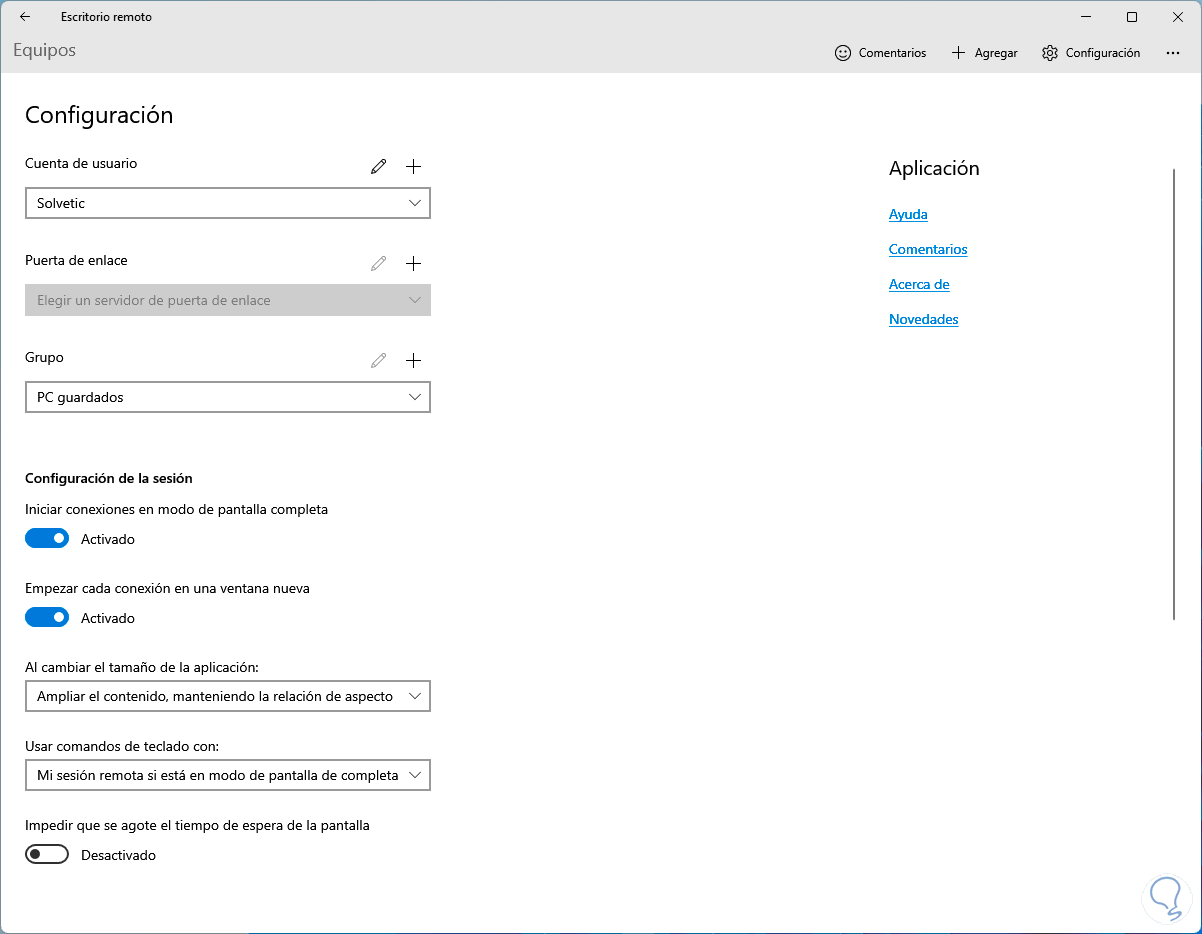
Task: Click Agregar in the top bar
Action: pos(984,53)
